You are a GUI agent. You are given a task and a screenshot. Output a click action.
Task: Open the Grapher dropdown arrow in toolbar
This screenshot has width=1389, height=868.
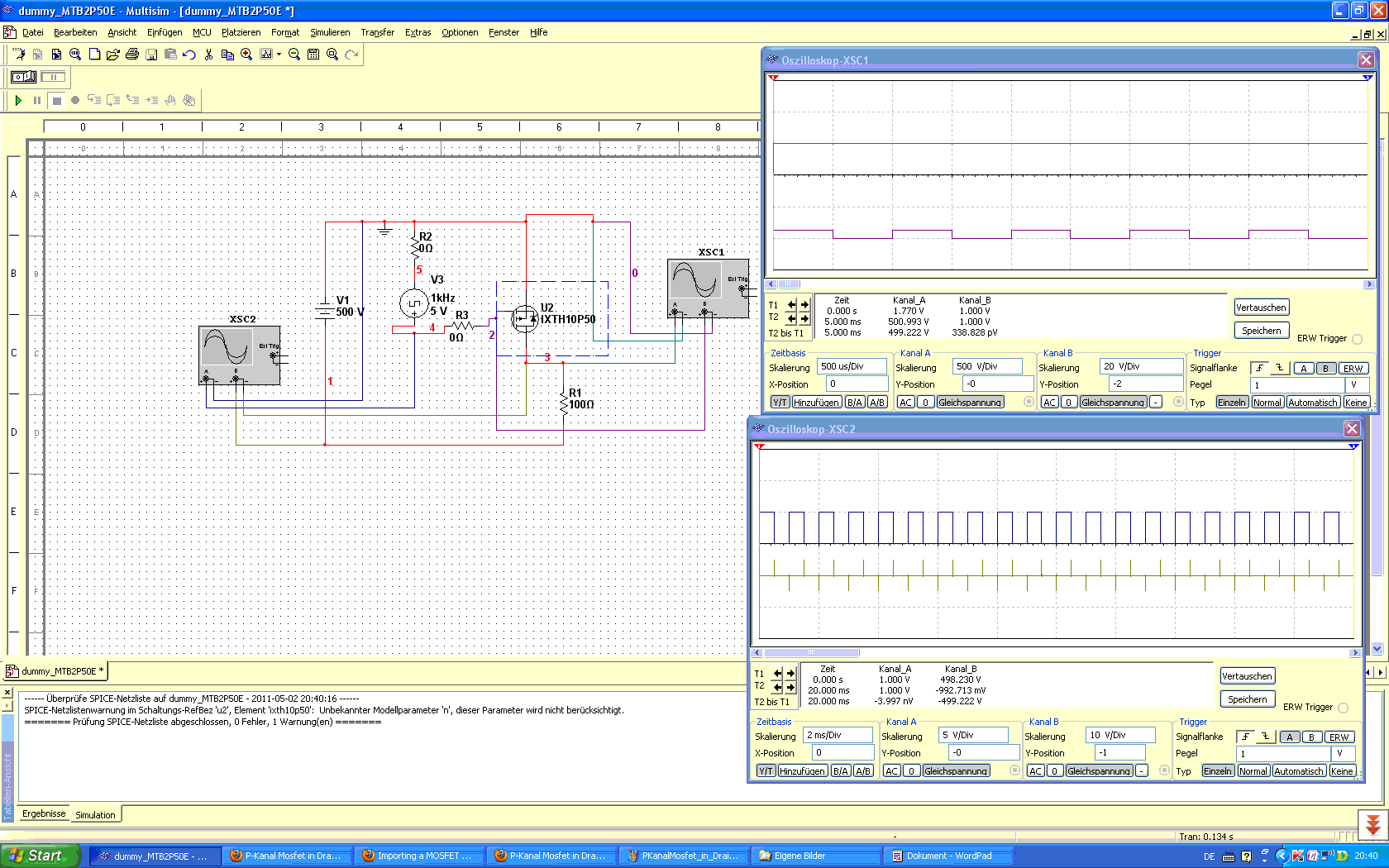pyautogui.click(x=279, y=55)
